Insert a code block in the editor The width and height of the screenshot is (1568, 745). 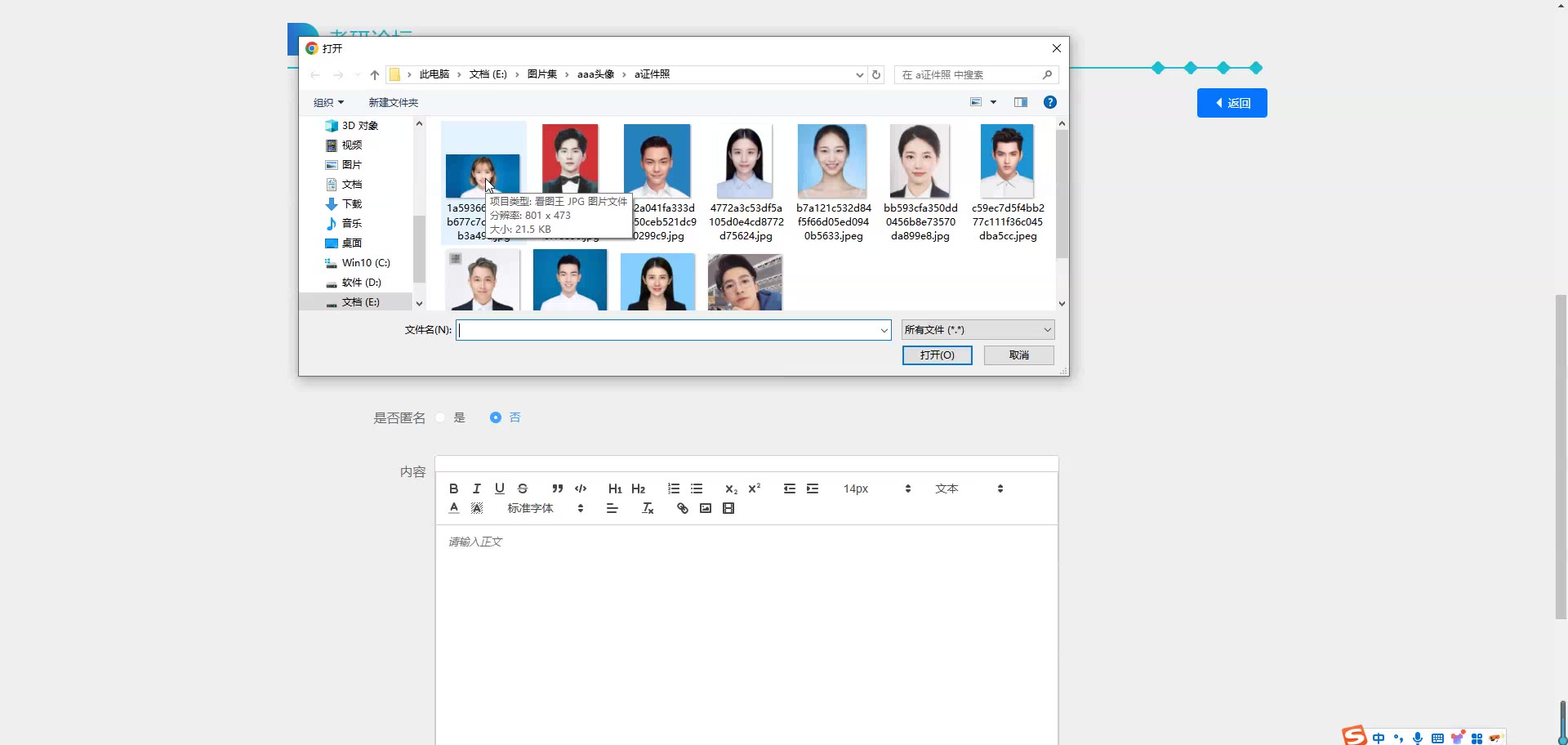[x=581, y=488]
